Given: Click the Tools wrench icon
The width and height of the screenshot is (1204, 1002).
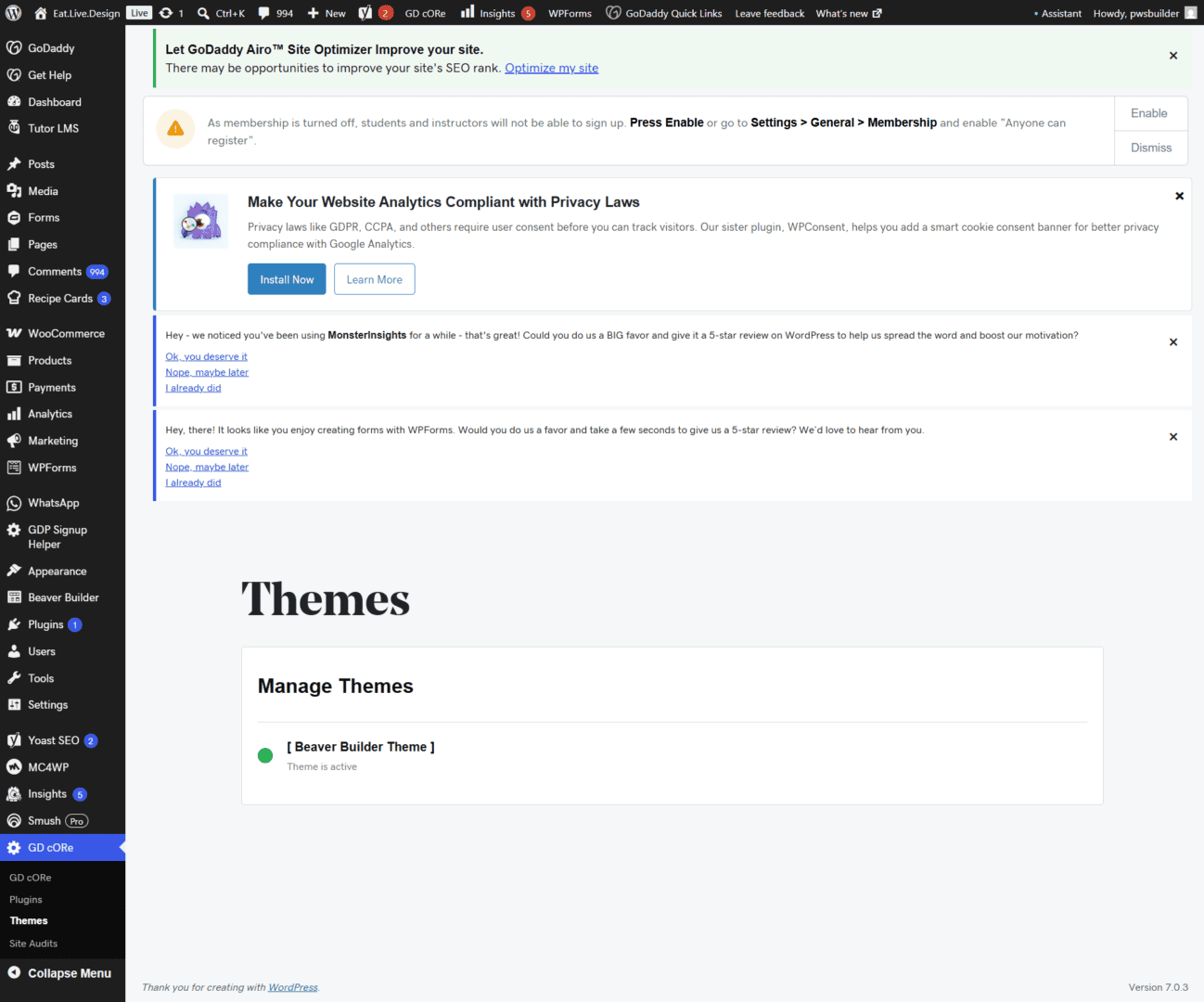Looking at the screenshot, I should pyautogui.click(x=14, y=679).
